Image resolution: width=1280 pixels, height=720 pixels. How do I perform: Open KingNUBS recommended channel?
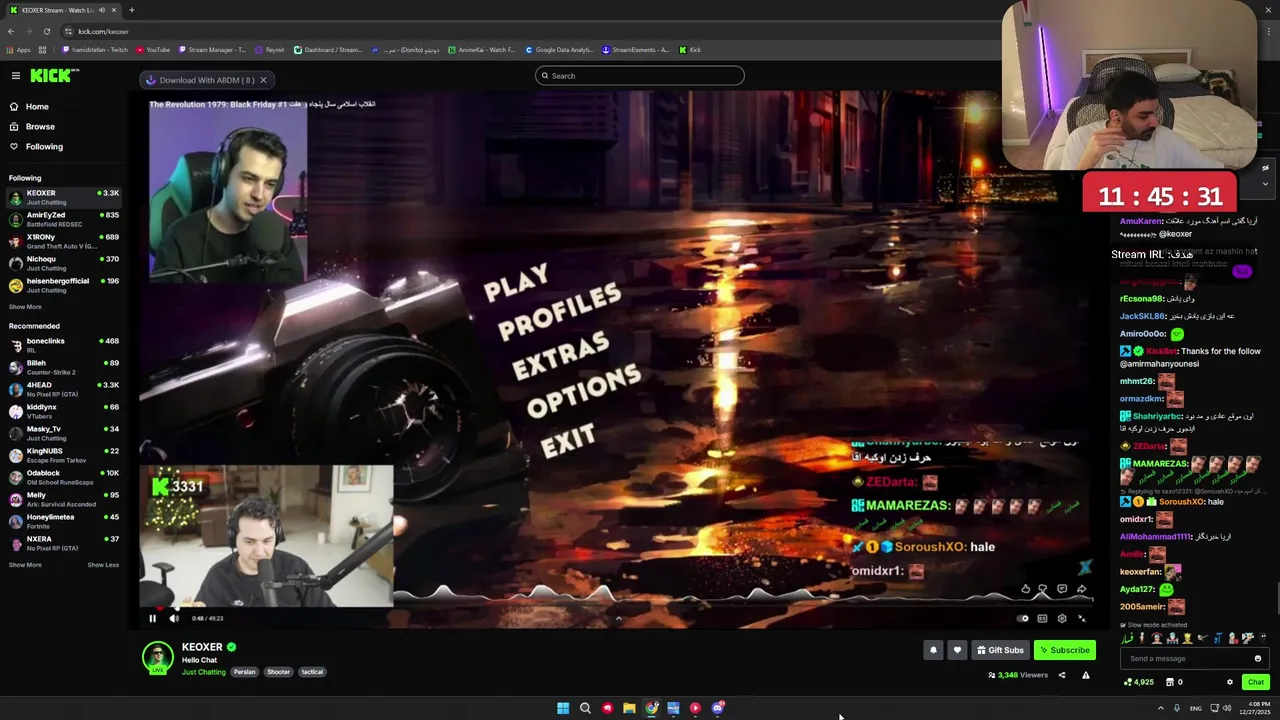(x=64, y=455)
